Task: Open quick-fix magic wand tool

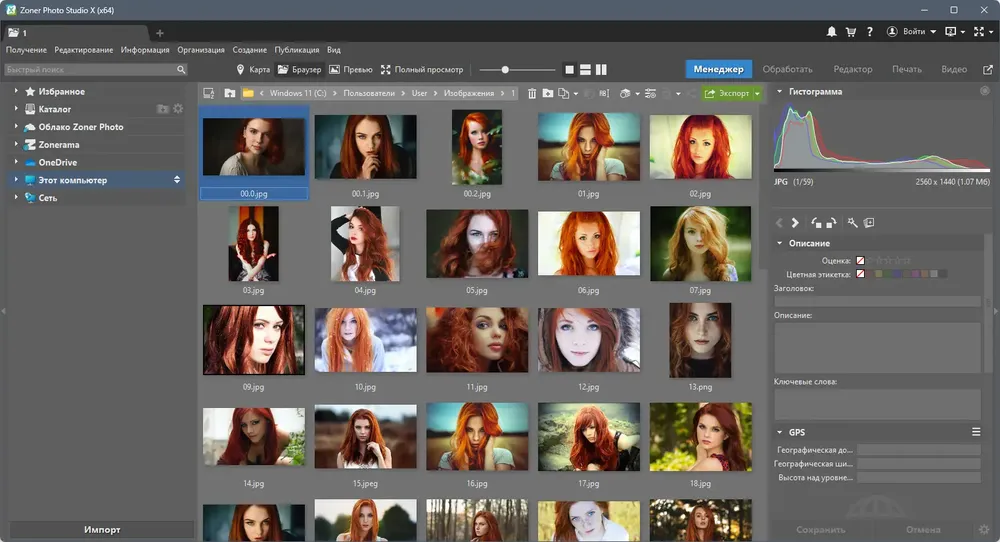Action: point(853,223)
